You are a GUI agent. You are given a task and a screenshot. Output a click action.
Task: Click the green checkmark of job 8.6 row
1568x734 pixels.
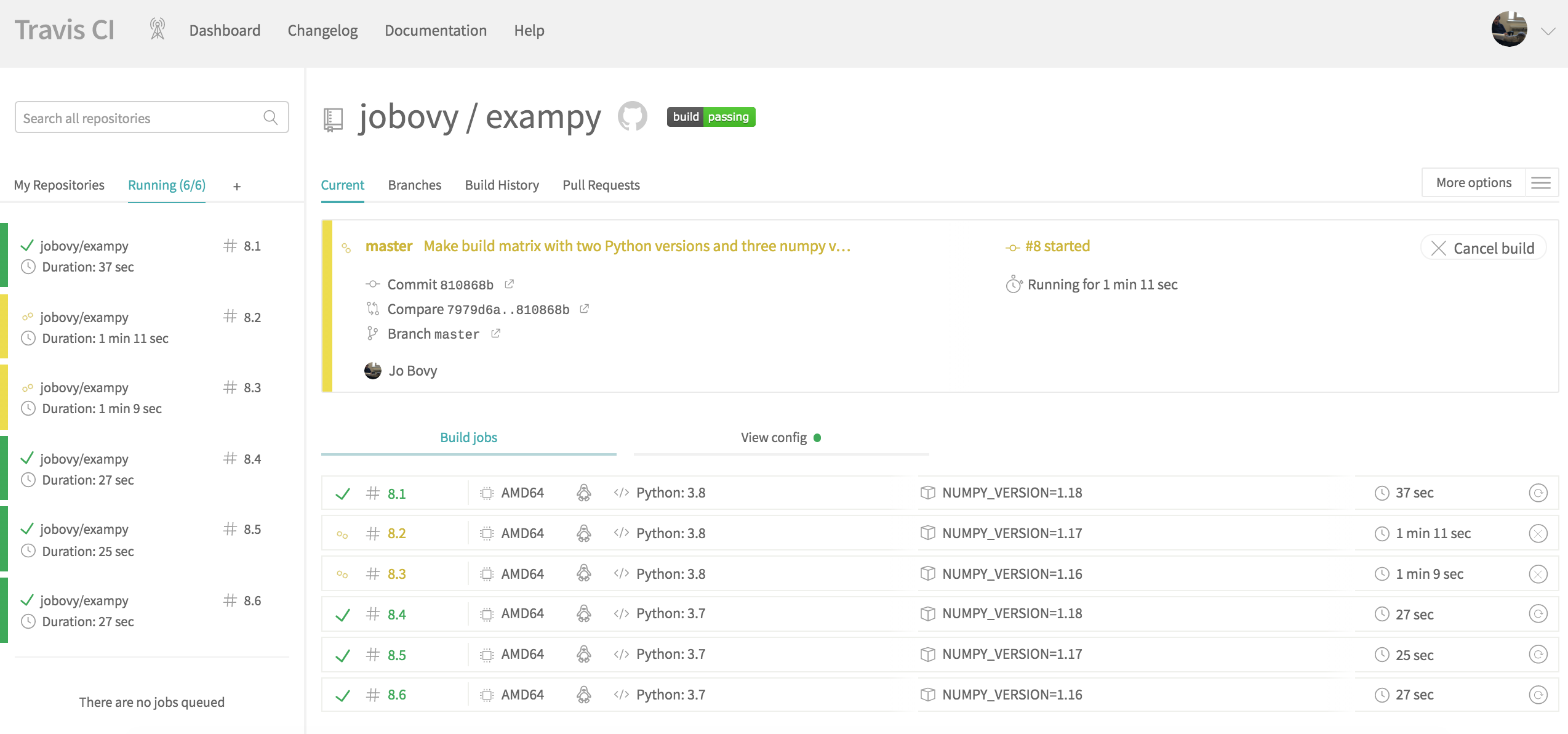(x=343, y=696)
